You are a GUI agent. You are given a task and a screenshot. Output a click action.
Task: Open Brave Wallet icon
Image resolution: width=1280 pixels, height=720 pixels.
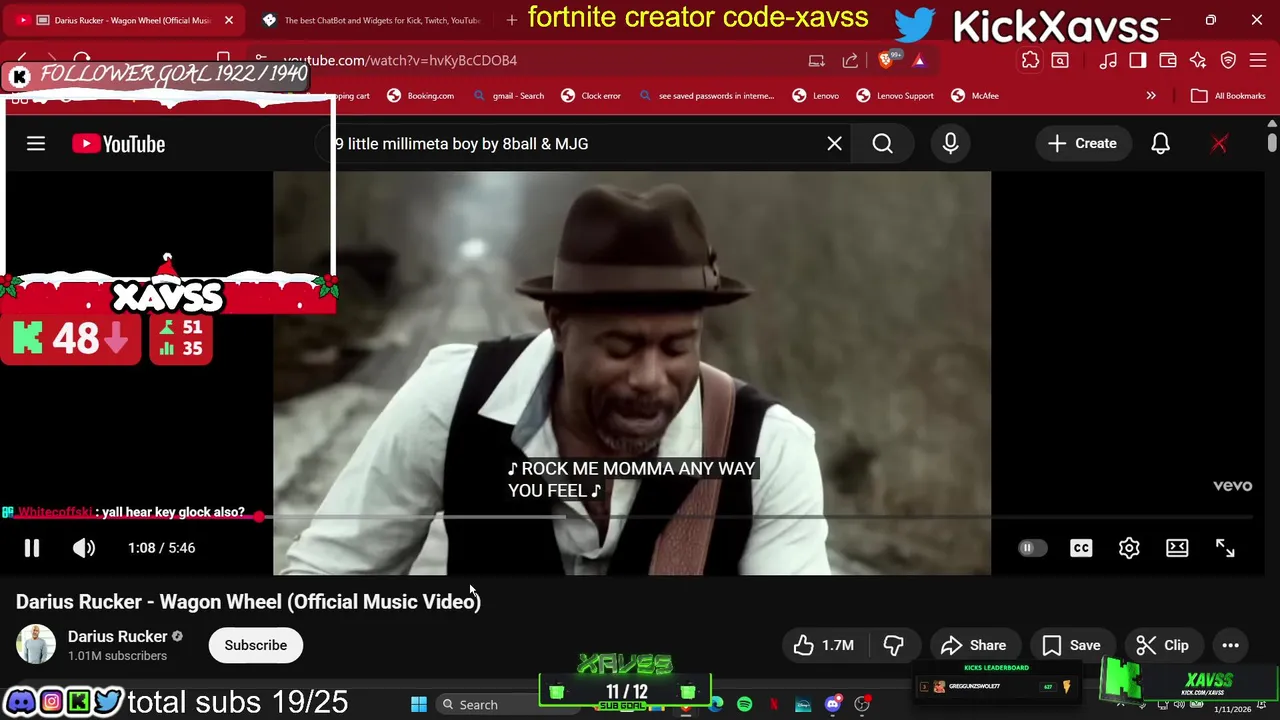pyautogui.click(x=1168, y=60)
